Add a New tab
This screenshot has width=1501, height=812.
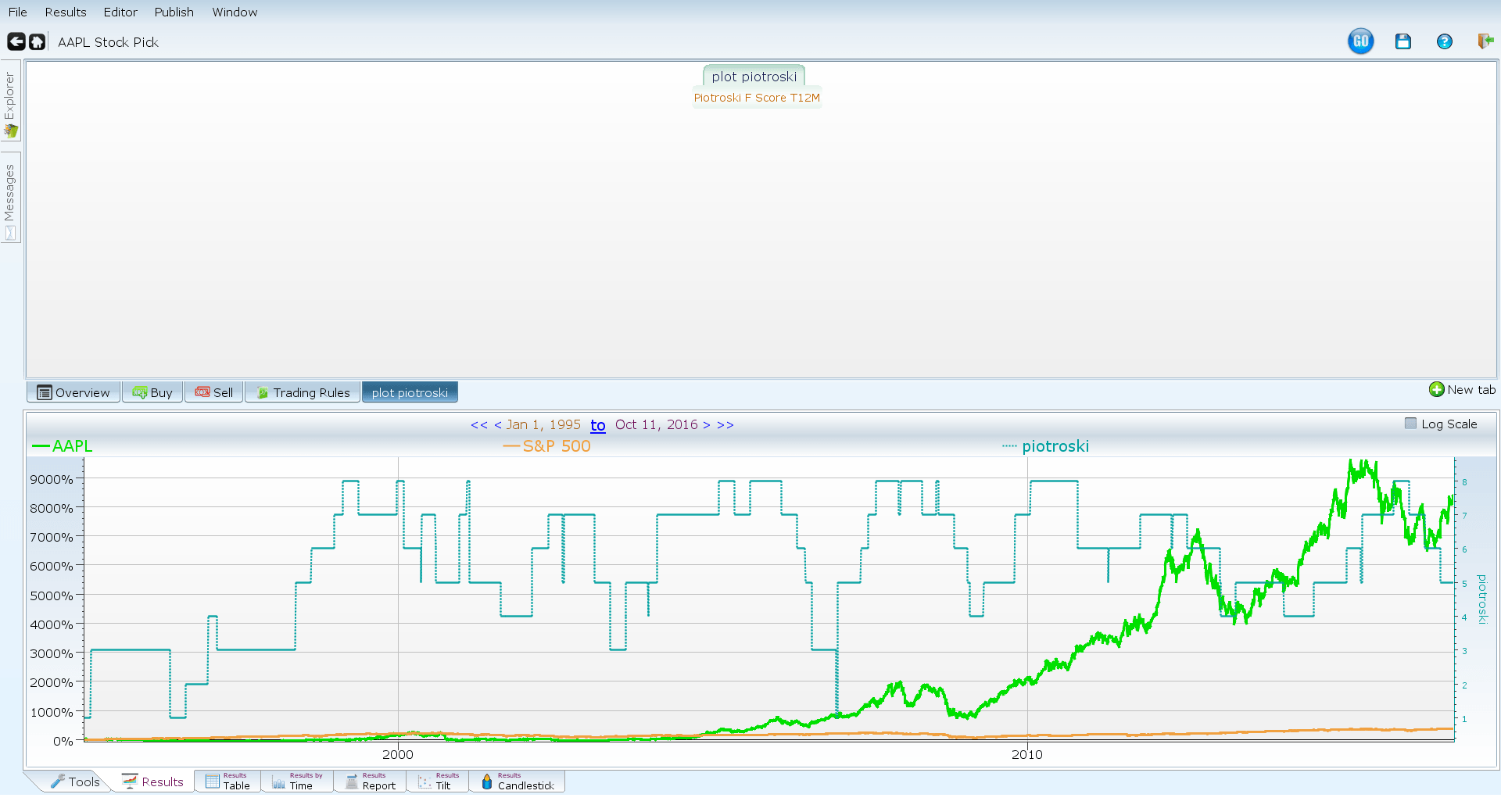(1462, 389)
